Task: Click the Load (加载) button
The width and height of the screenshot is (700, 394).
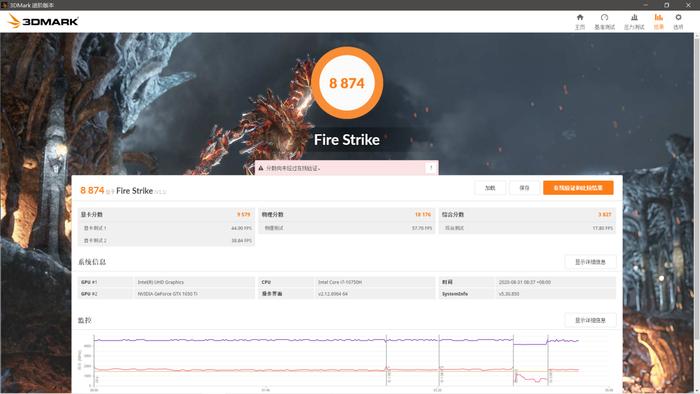Action: click(x=490, y=188)
